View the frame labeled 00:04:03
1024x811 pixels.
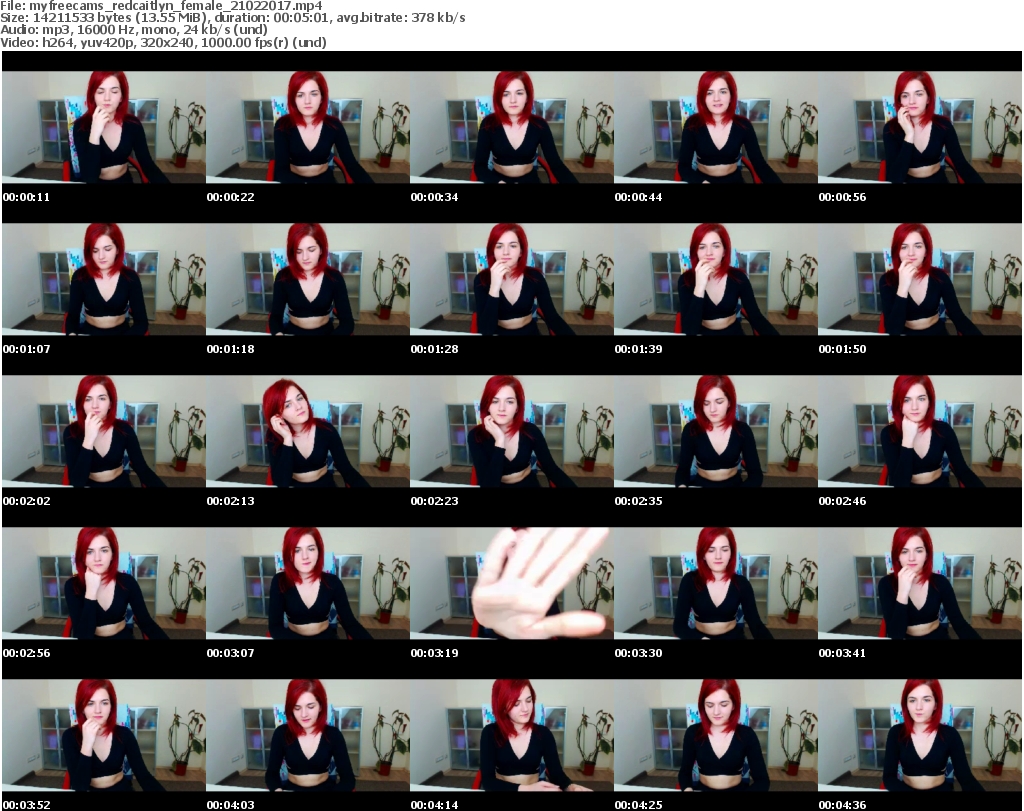[x=308, y=735]
